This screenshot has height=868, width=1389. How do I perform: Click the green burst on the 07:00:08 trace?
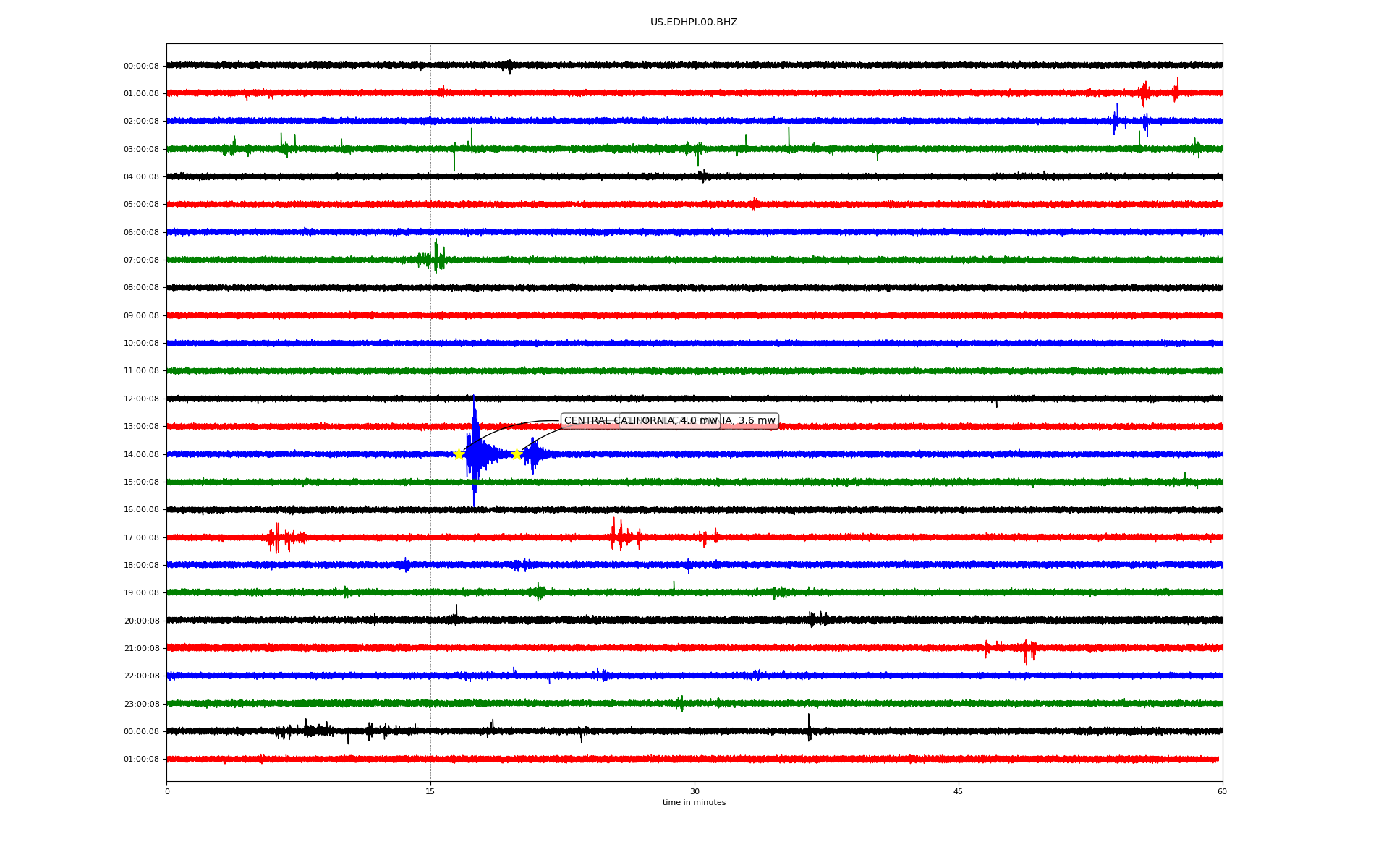pyautogui.click(x=434, y=258)
